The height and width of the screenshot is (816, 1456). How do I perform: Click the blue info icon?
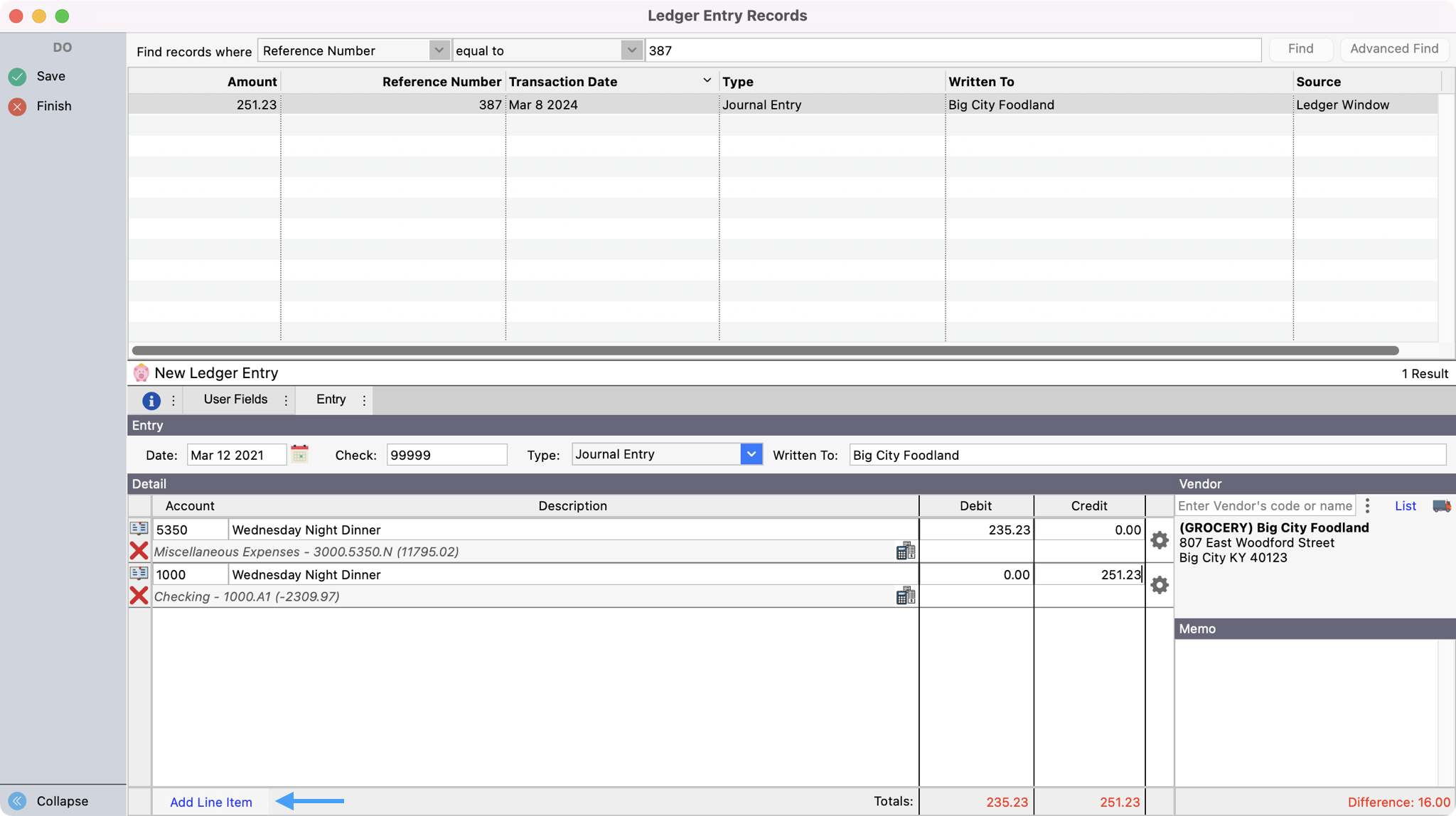click(x=151, y=400)
